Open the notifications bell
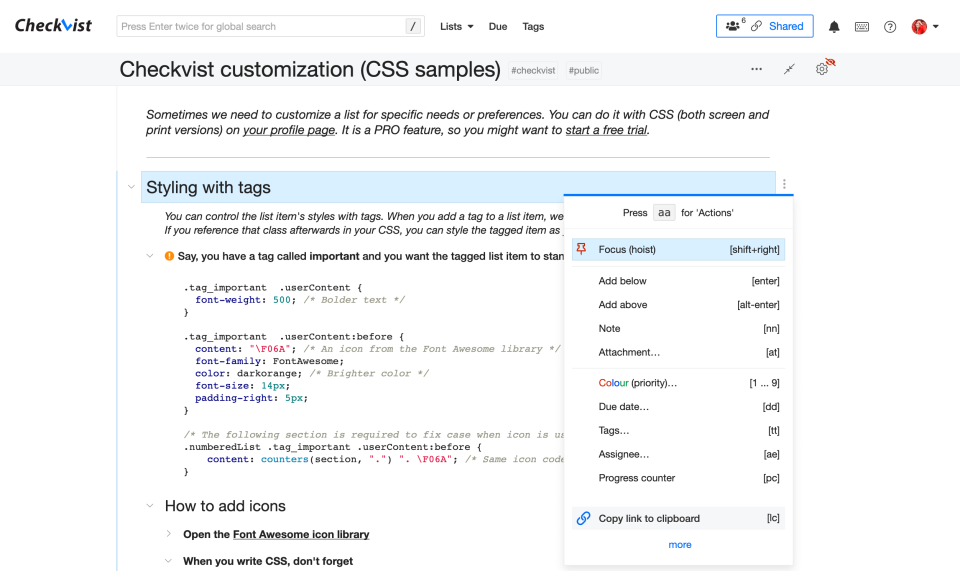 click(x=834, y=27)
